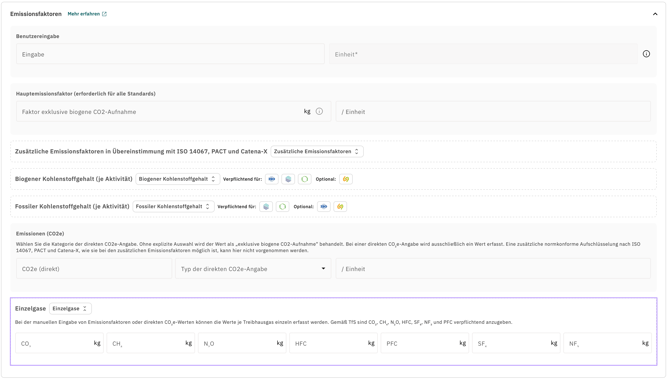670x381 pixels.
Task: Click the CH₄ single gas input
Action: pyautogui.click(x=151, y=343)
